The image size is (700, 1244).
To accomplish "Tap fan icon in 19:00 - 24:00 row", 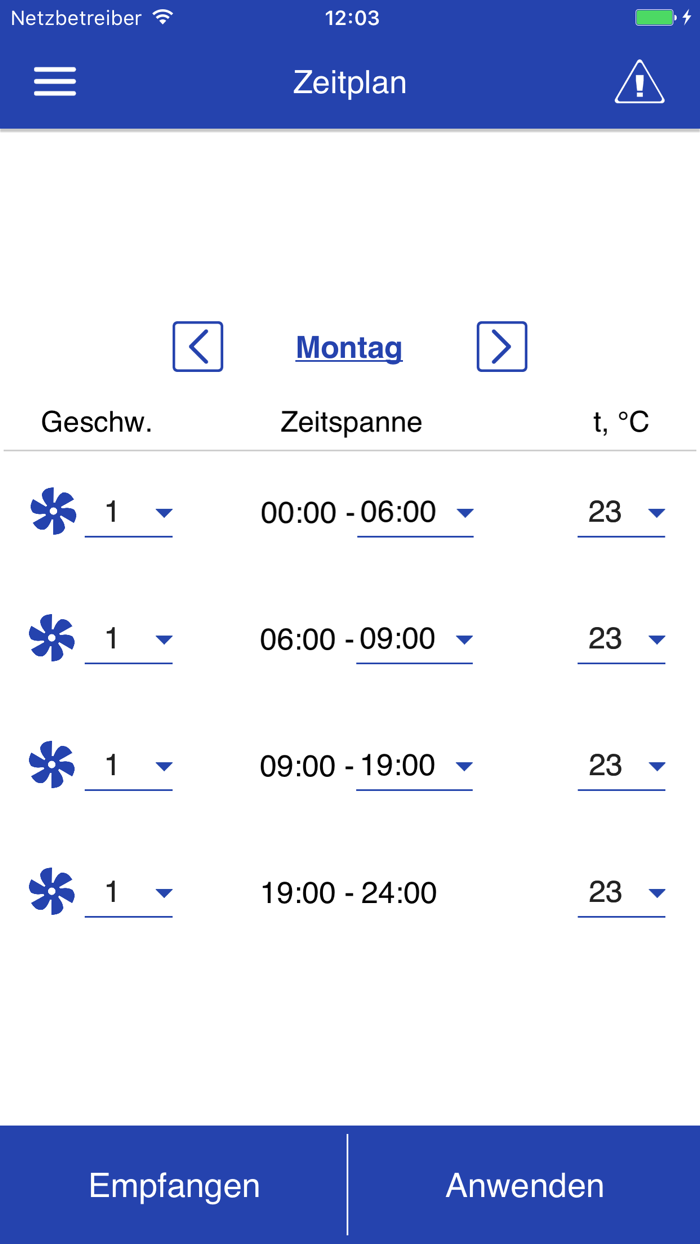I will pyautogui.click(x=53, y=892).
